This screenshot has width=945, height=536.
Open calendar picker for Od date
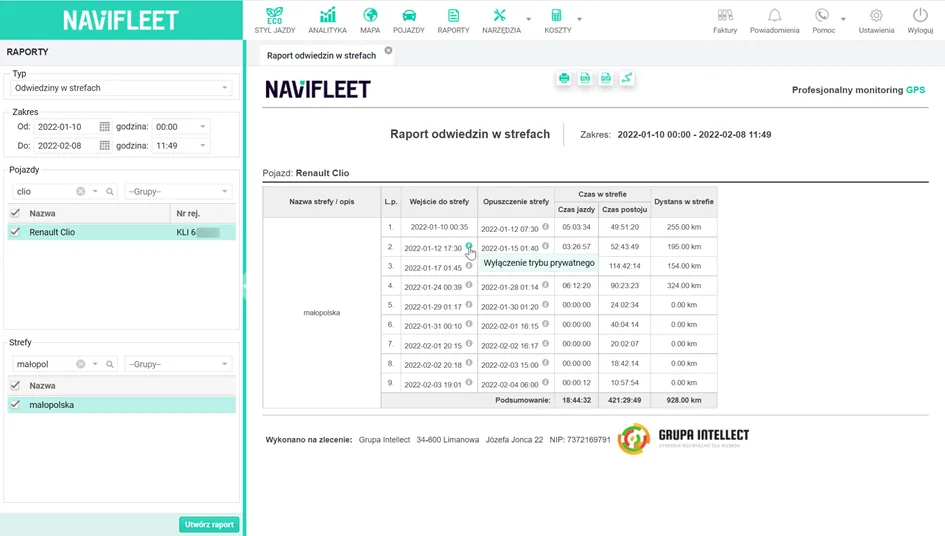click(104, 127)
